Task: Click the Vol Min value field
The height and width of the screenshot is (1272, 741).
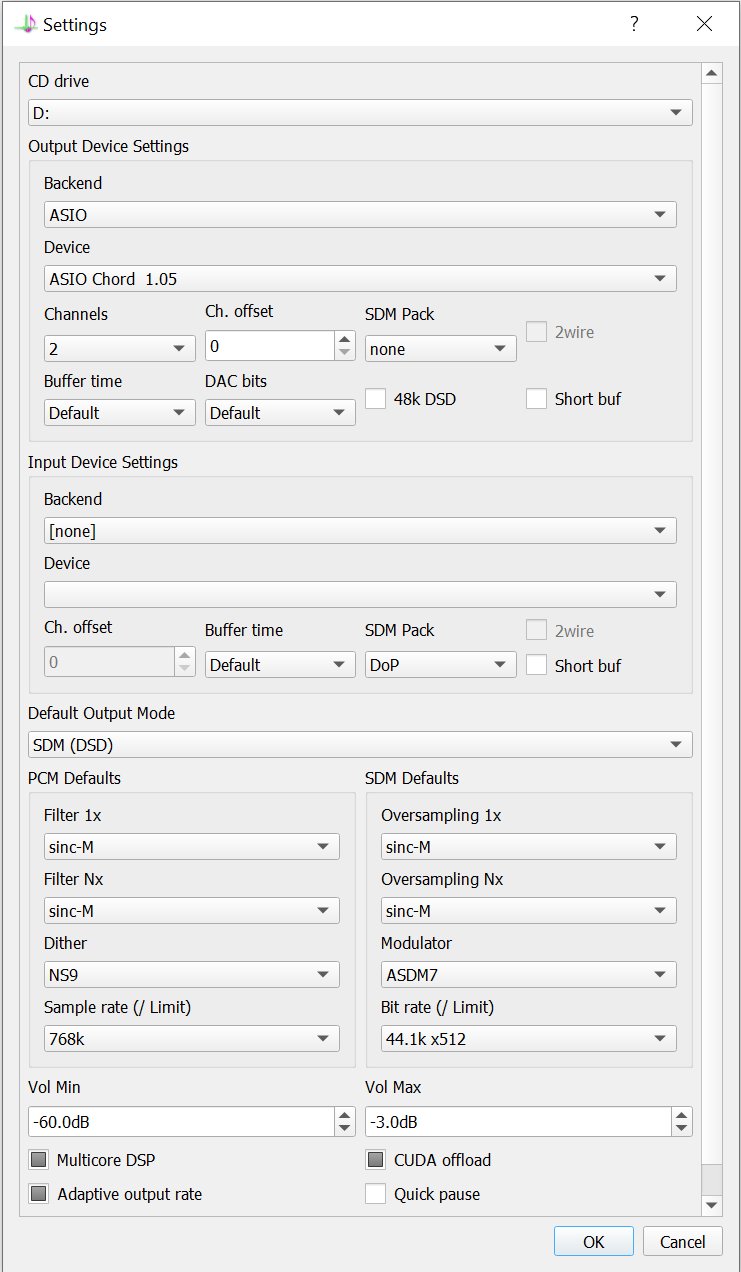Action: (180, 1122)
